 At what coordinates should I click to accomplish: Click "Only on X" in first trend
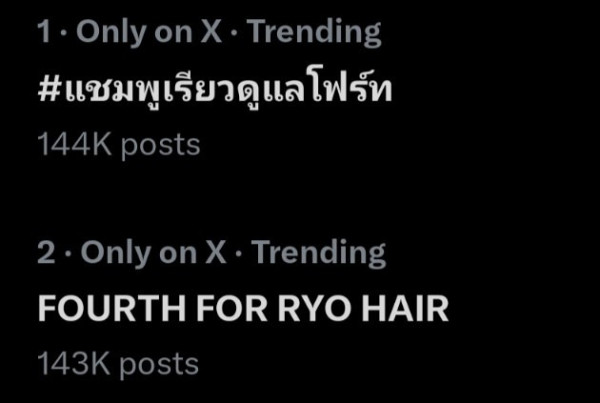pyautogui.click(x=149, y=33)
